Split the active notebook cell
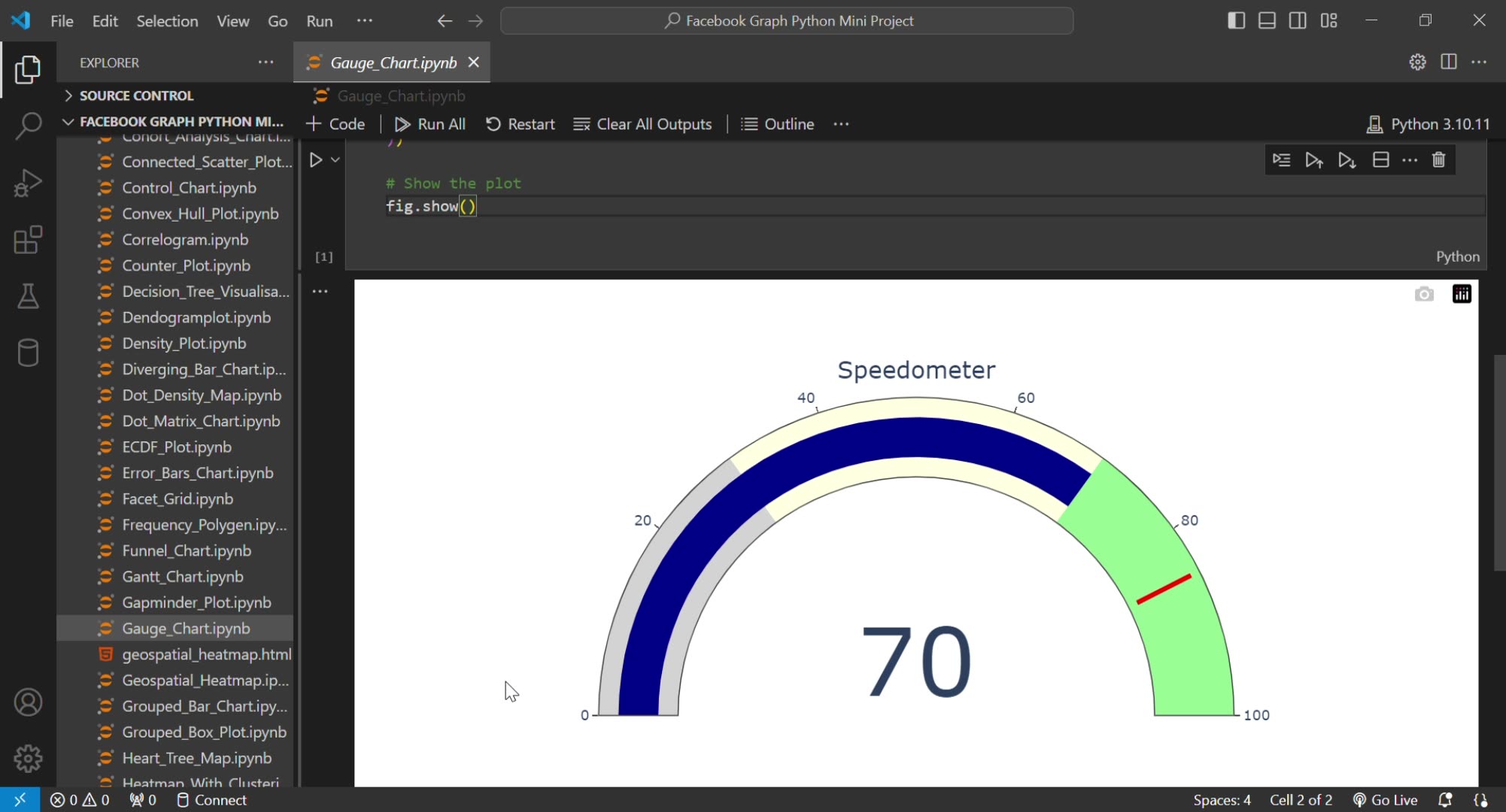This screenshot has height=812, width=1506. pyautogui.click(x=1381, y=159)
